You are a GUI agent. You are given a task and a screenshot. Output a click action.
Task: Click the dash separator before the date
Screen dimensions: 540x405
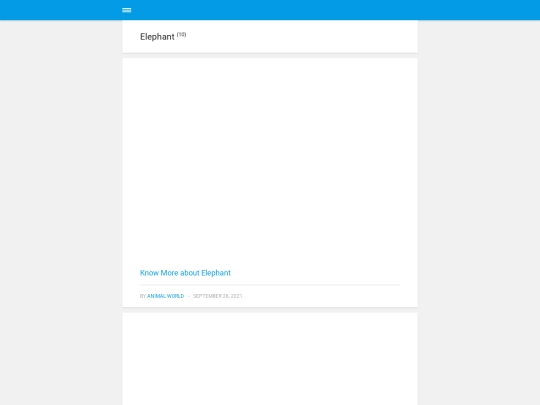(189, 296)
